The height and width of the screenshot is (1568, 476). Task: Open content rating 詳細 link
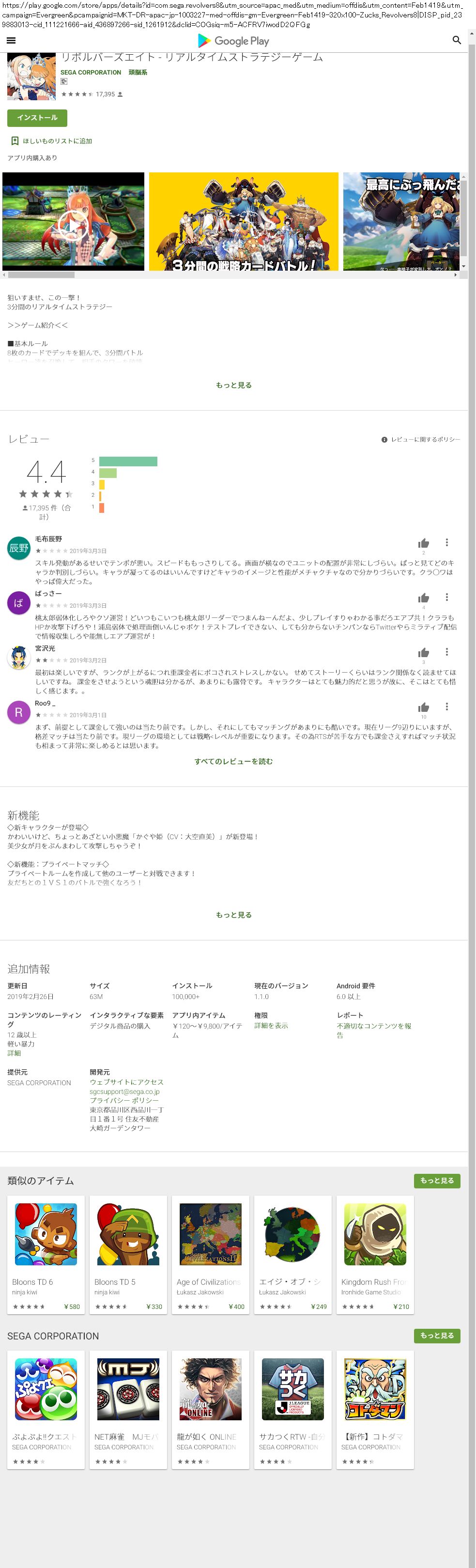point(14,1053)
